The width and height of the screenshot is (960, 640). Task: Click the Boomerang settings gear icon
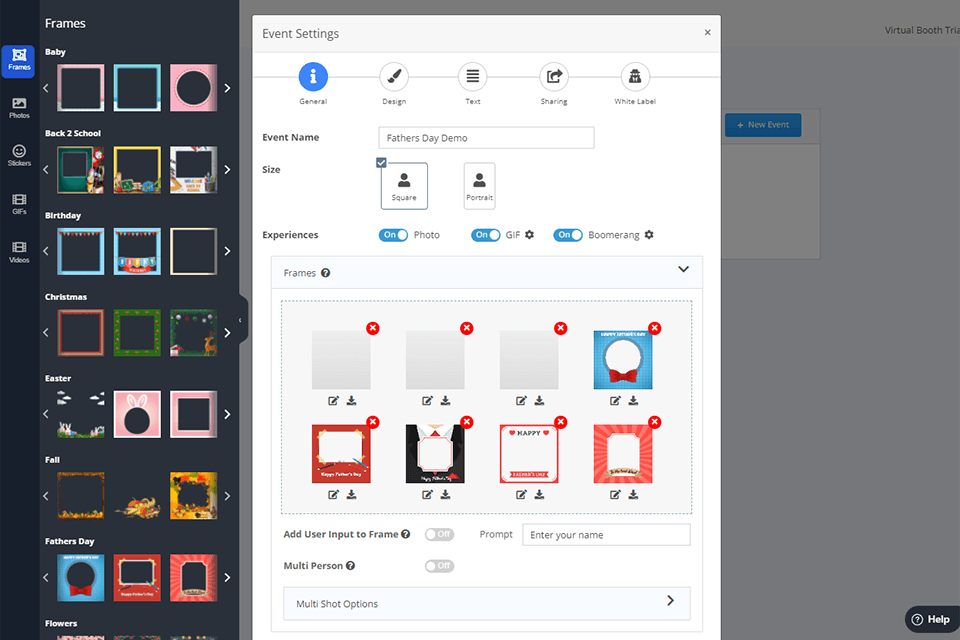click(649, 235)
